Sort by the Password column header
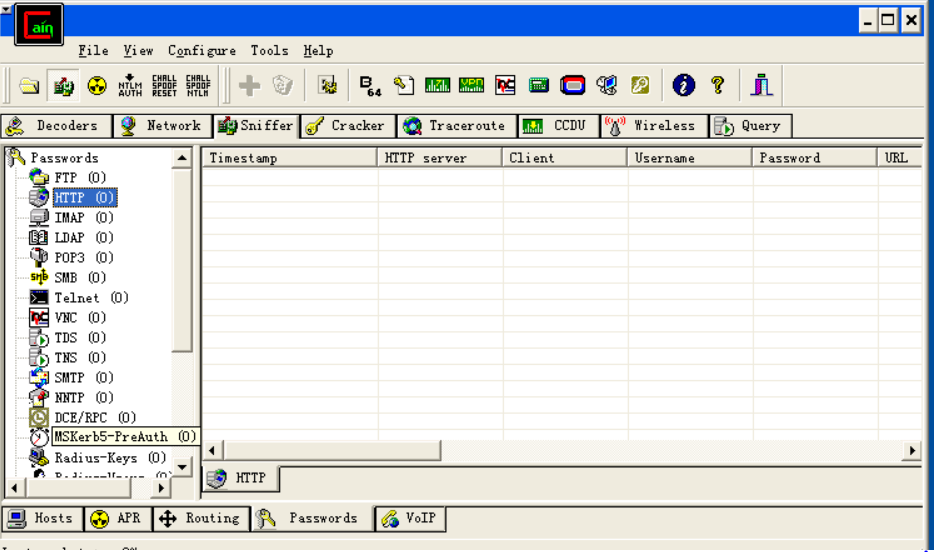 (x=815, y=158)
